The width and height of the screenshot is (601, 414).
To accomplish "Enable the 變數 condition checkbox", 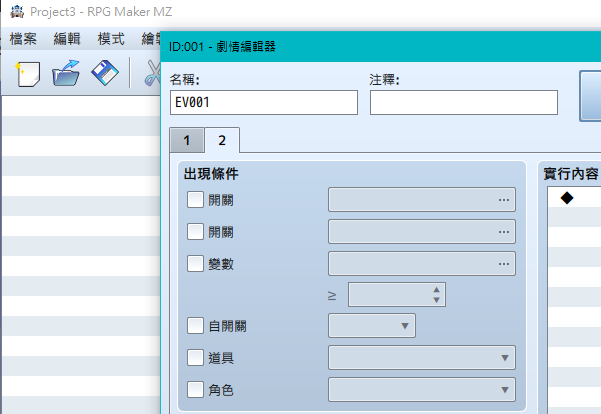I will pyautogui.click(x=195, y=264).
